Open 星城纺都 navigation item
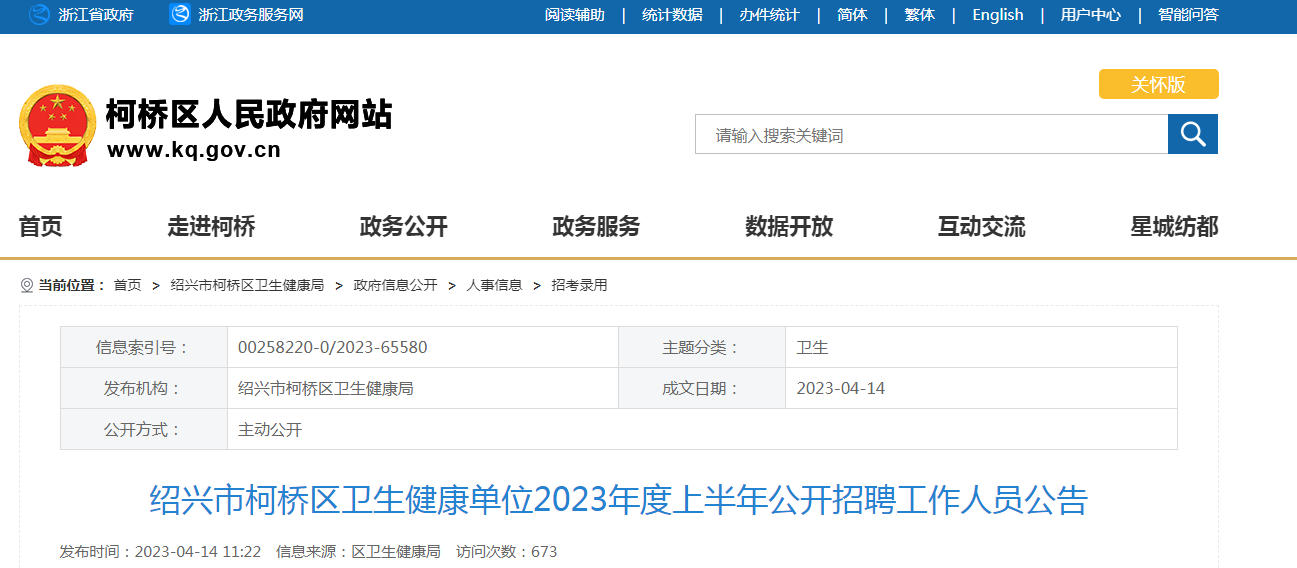The image size is (1297, 568). point(1174,227)
